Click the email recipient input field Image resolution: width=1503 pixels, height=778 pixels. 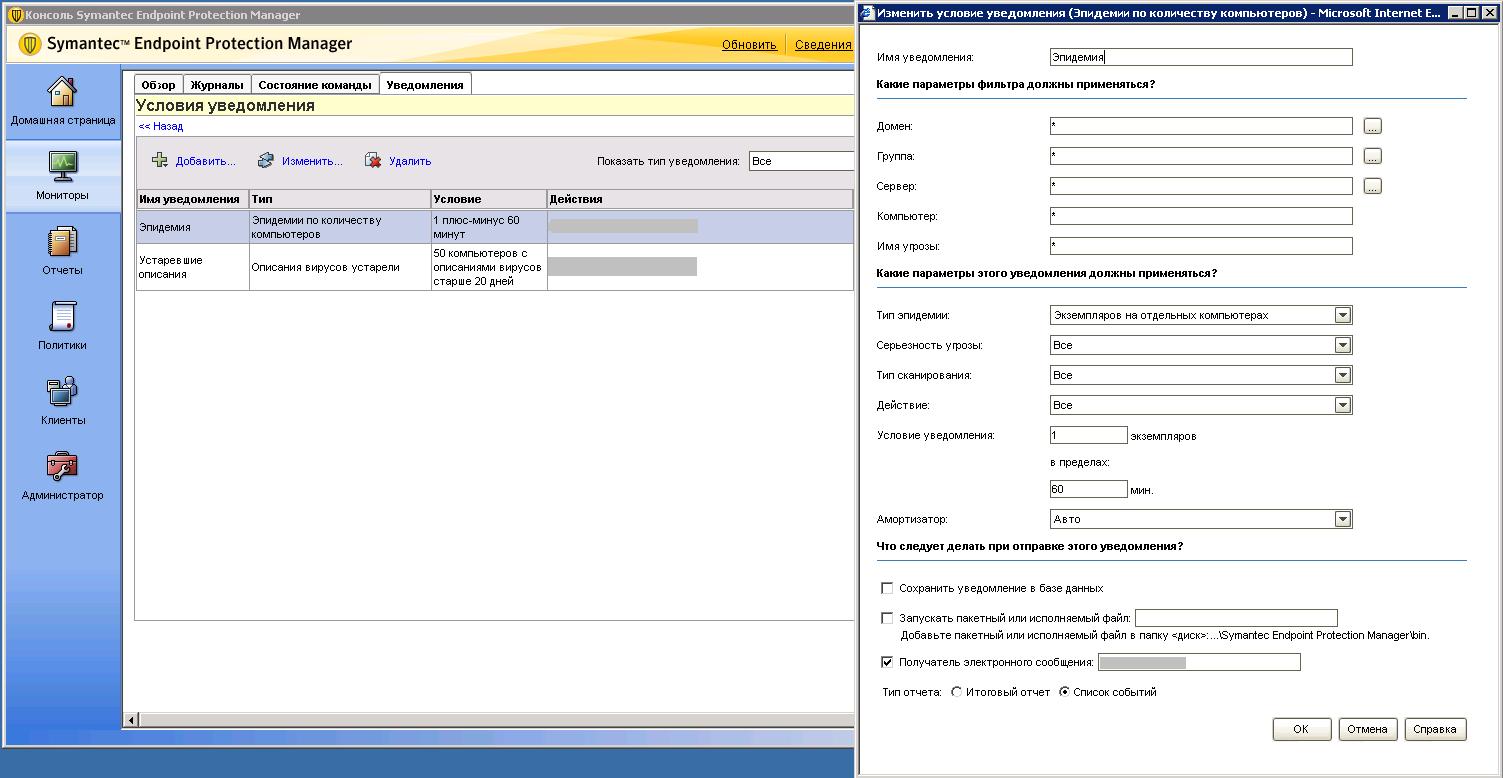point(1199,662)
